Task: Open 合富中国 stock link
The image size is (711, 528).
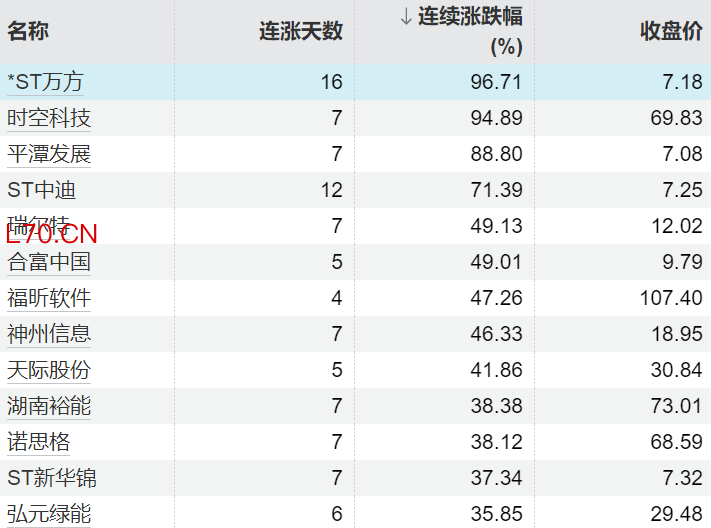Action: (x=49, y=262)
